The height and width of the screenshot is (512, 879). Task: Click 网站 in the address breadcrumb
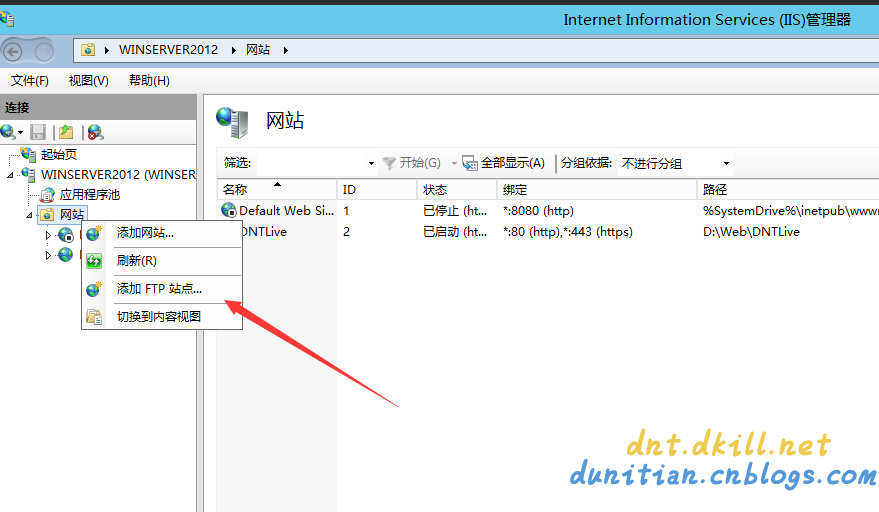[x=258, y=50]
